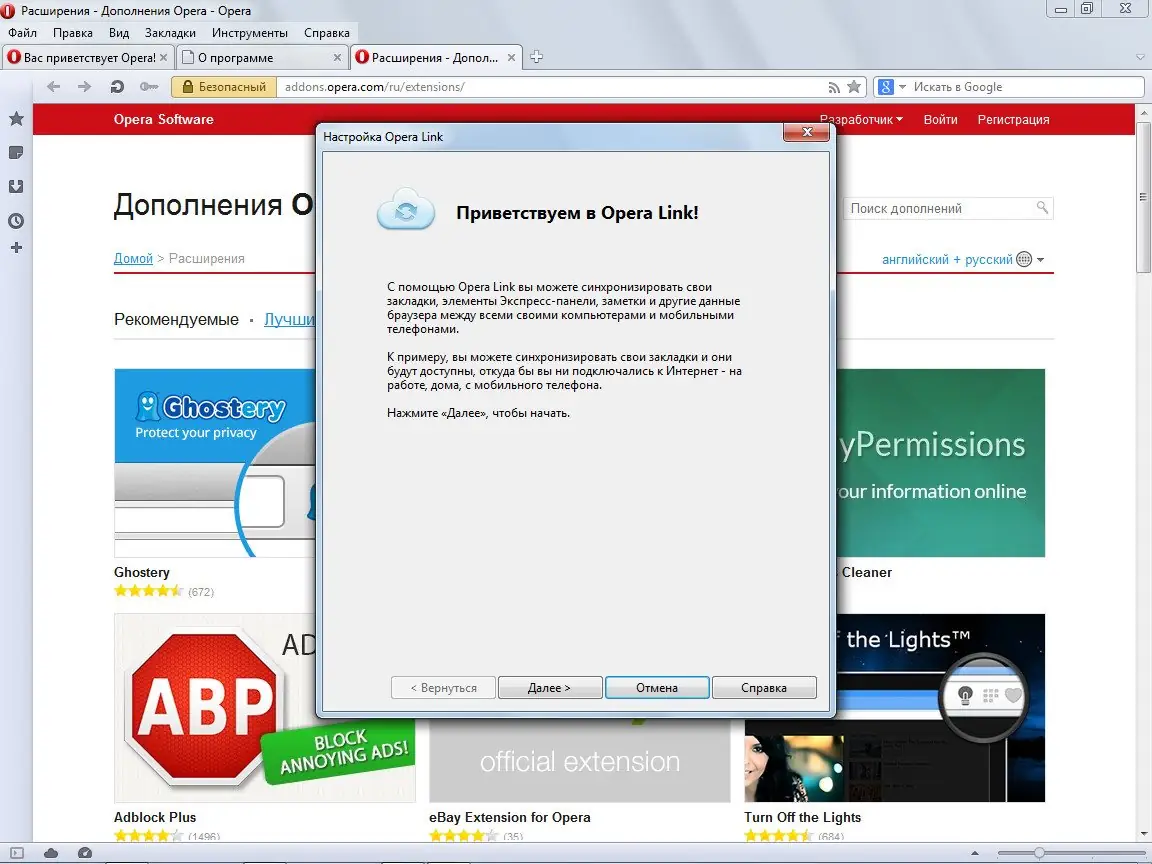The height and width of the screenshot is (864, 1152).
Task: Open the Ghostery banner thumbnail
Action: click(215, 463)
